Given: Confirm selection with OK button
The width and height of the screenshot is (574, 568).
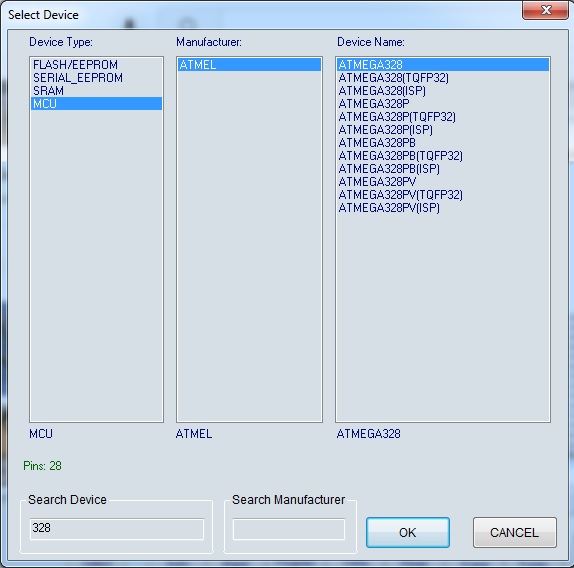Looking at the screenshot, I should 408,532.
